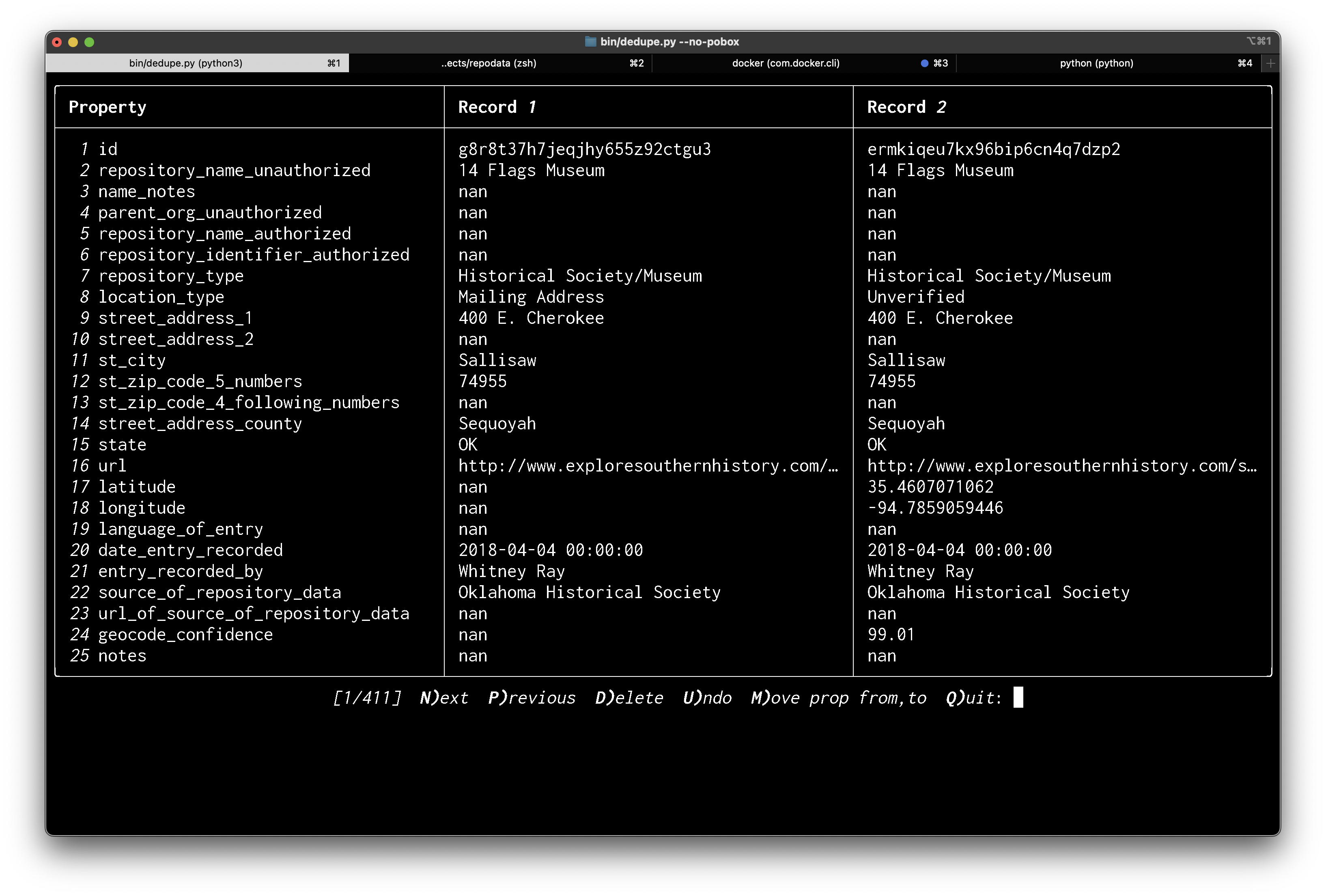Image resolution: width=1326 pixels, height=896 pixels.
Task: Click the yellow minimize window button
Action: (73, 42)
